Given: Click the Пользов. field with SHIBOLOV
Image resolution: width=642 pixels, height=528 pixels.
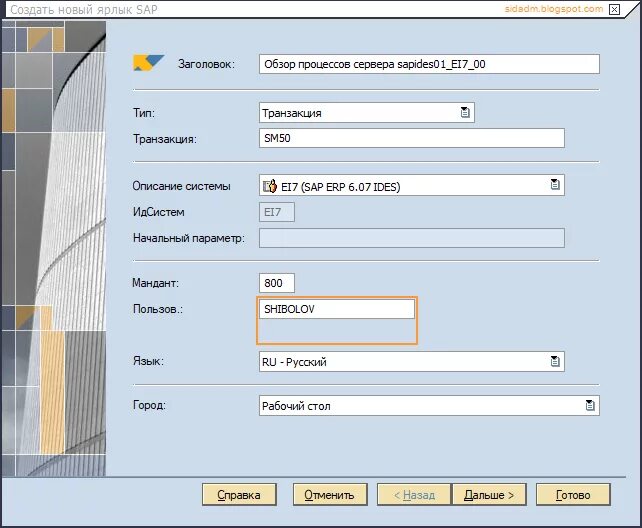Looking at the screenshot, I should coord(337,309).
